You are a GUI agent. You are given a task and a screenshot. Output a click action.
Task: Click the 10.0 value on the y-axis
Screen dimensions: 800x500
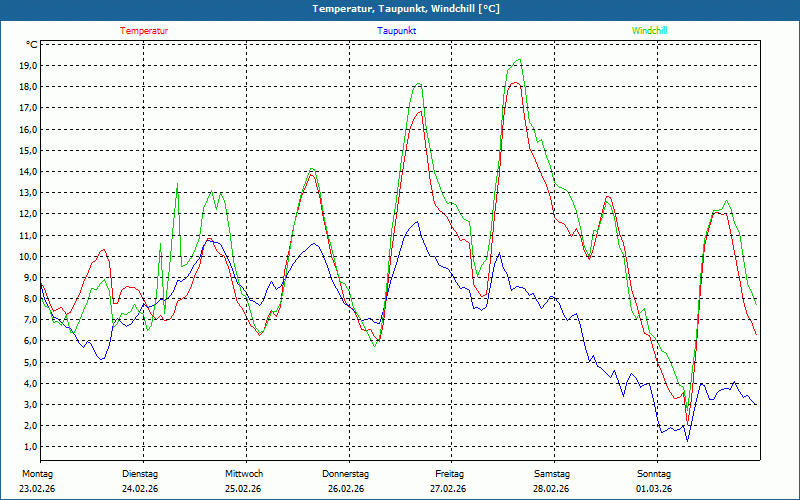click(27, 256)
